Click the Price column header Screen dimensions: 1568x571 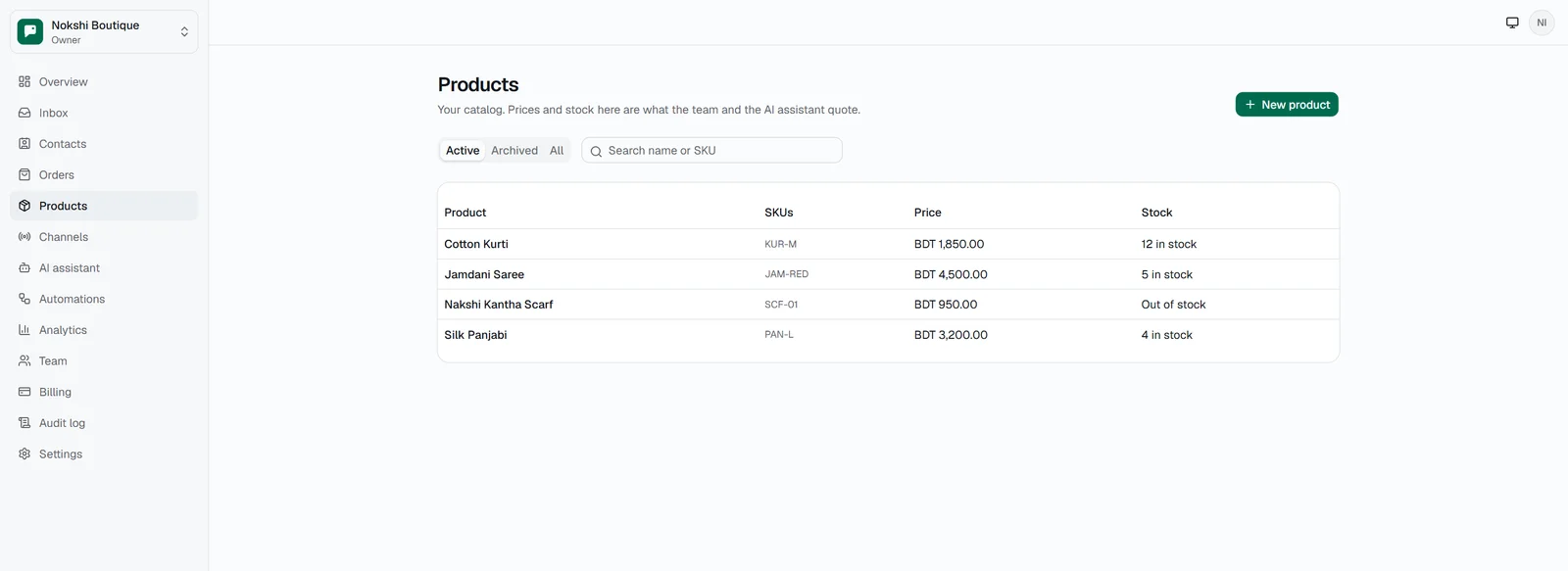pos(927,213)
